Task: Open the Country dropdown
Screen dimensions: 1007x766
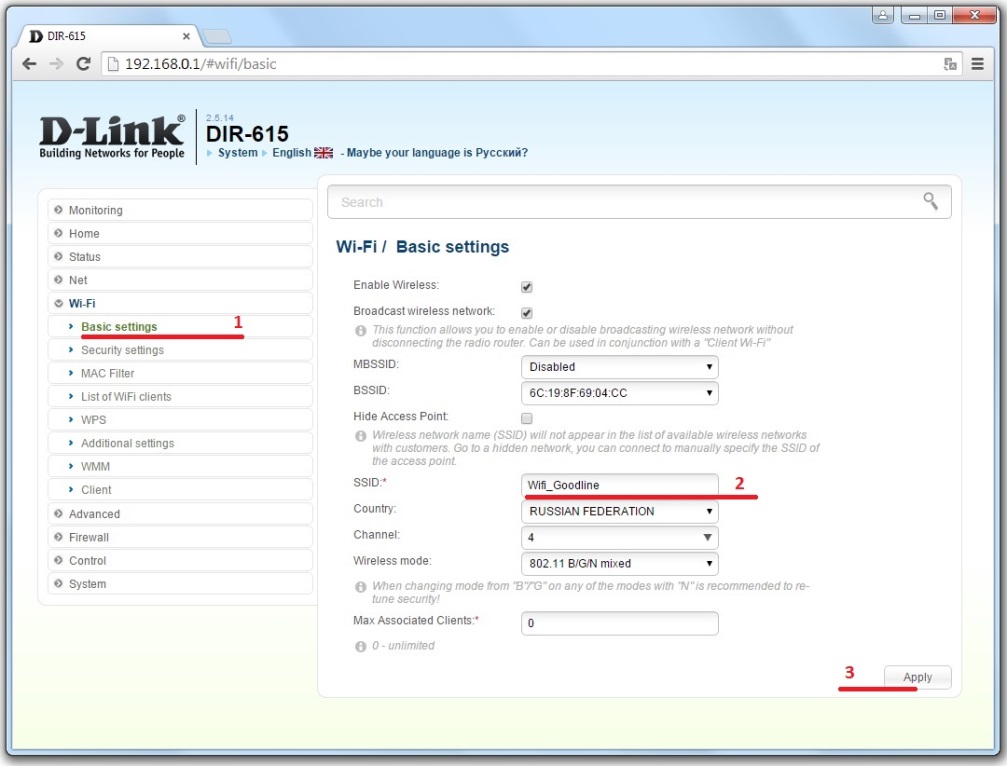Action: 620,511
